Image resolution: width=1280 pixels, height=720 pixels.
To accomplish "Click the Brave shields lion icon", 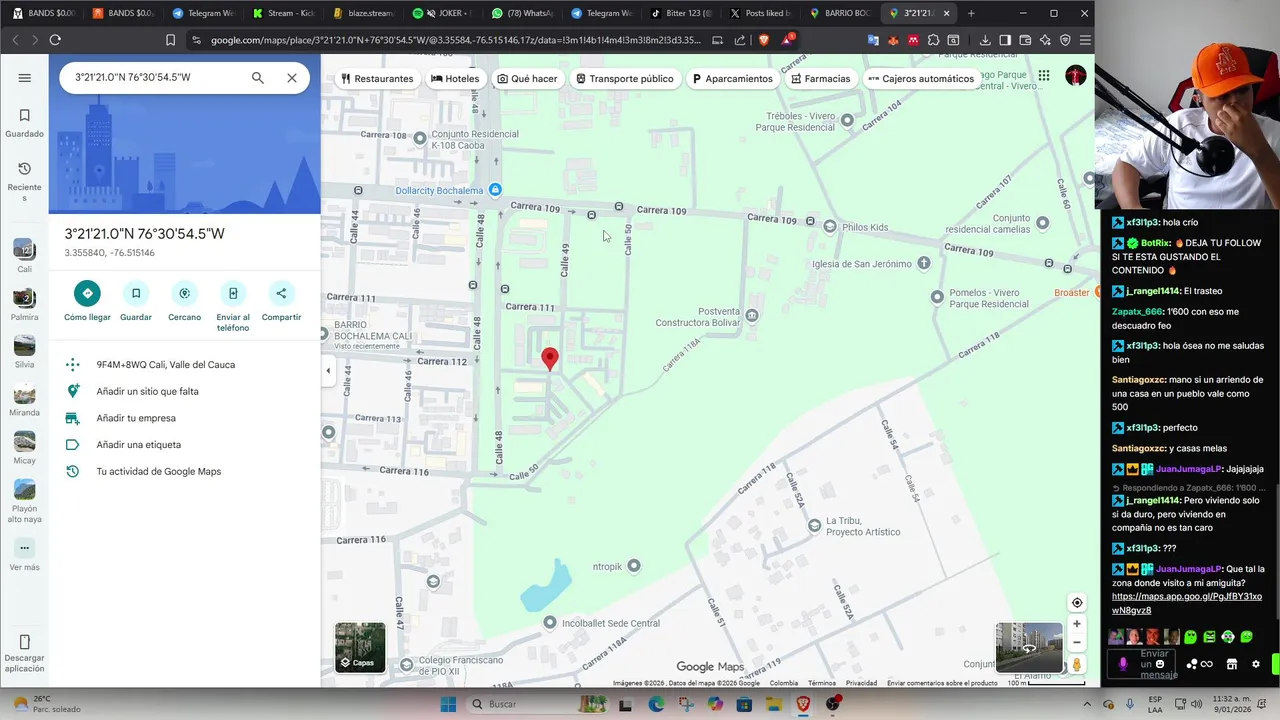I will pyautogui.click(x=764, y=40).
